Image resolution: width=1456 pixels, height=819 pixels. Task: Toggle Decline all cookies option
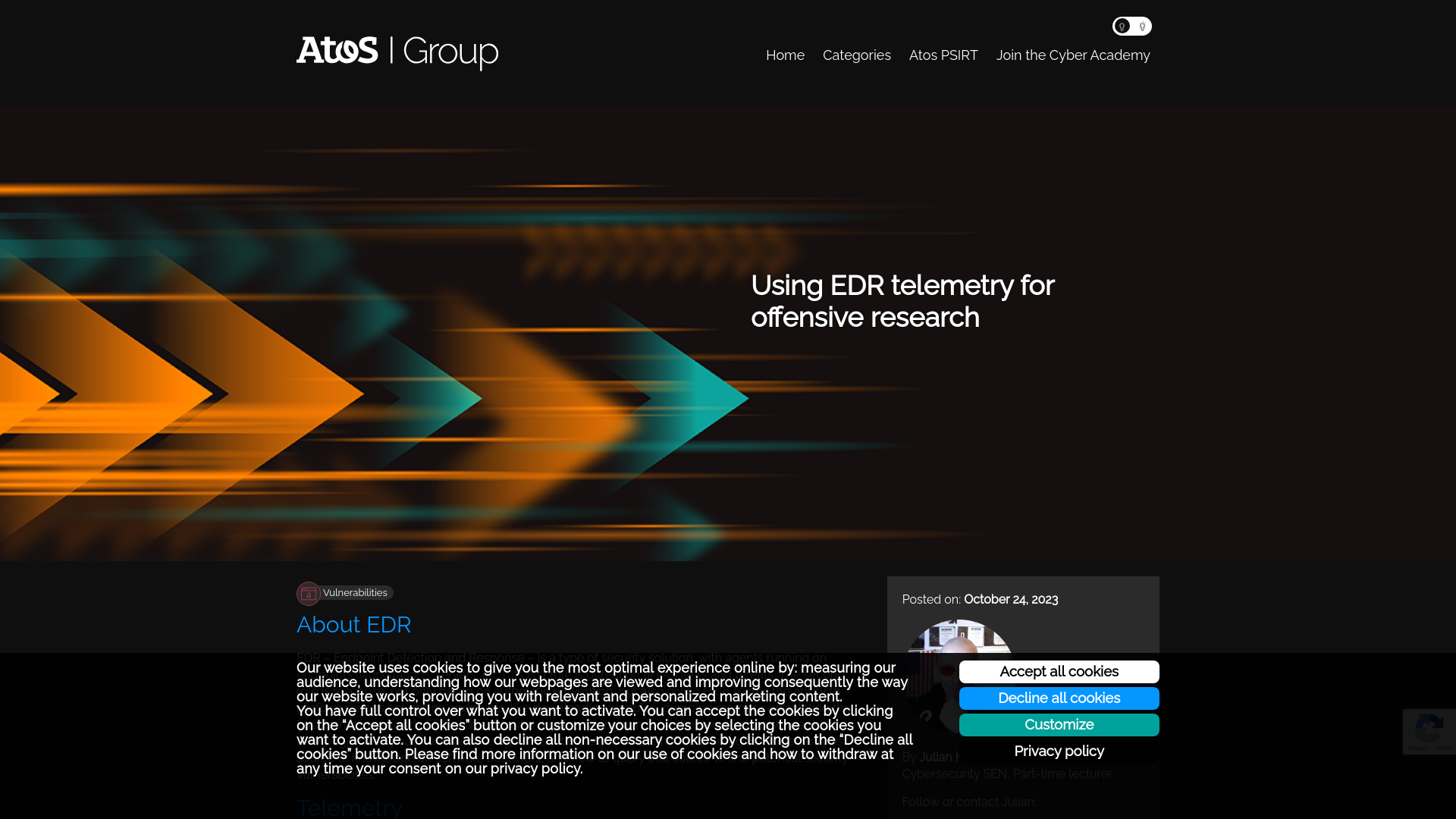point(1059,697)
